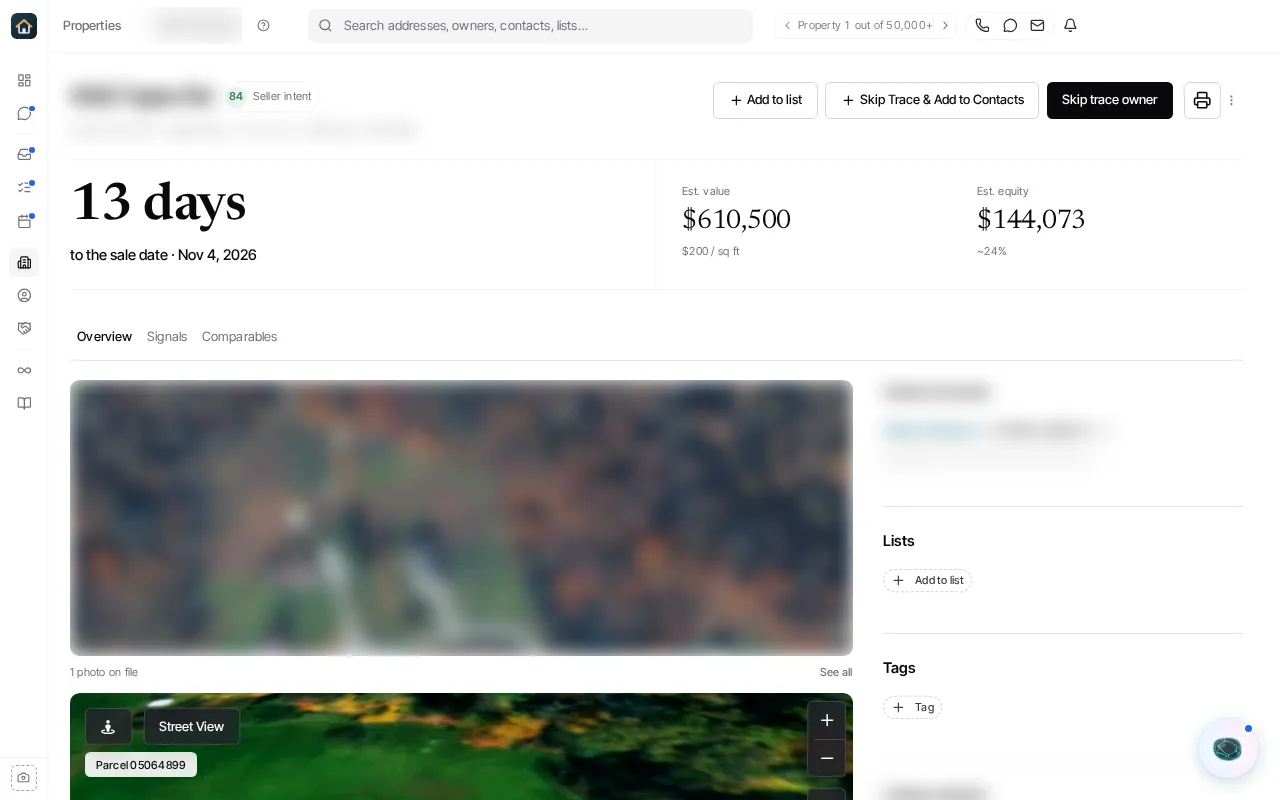The height and width of the screenshot is (800, 1280).
Task: Zoom out on the map
Action: point(827,758)
